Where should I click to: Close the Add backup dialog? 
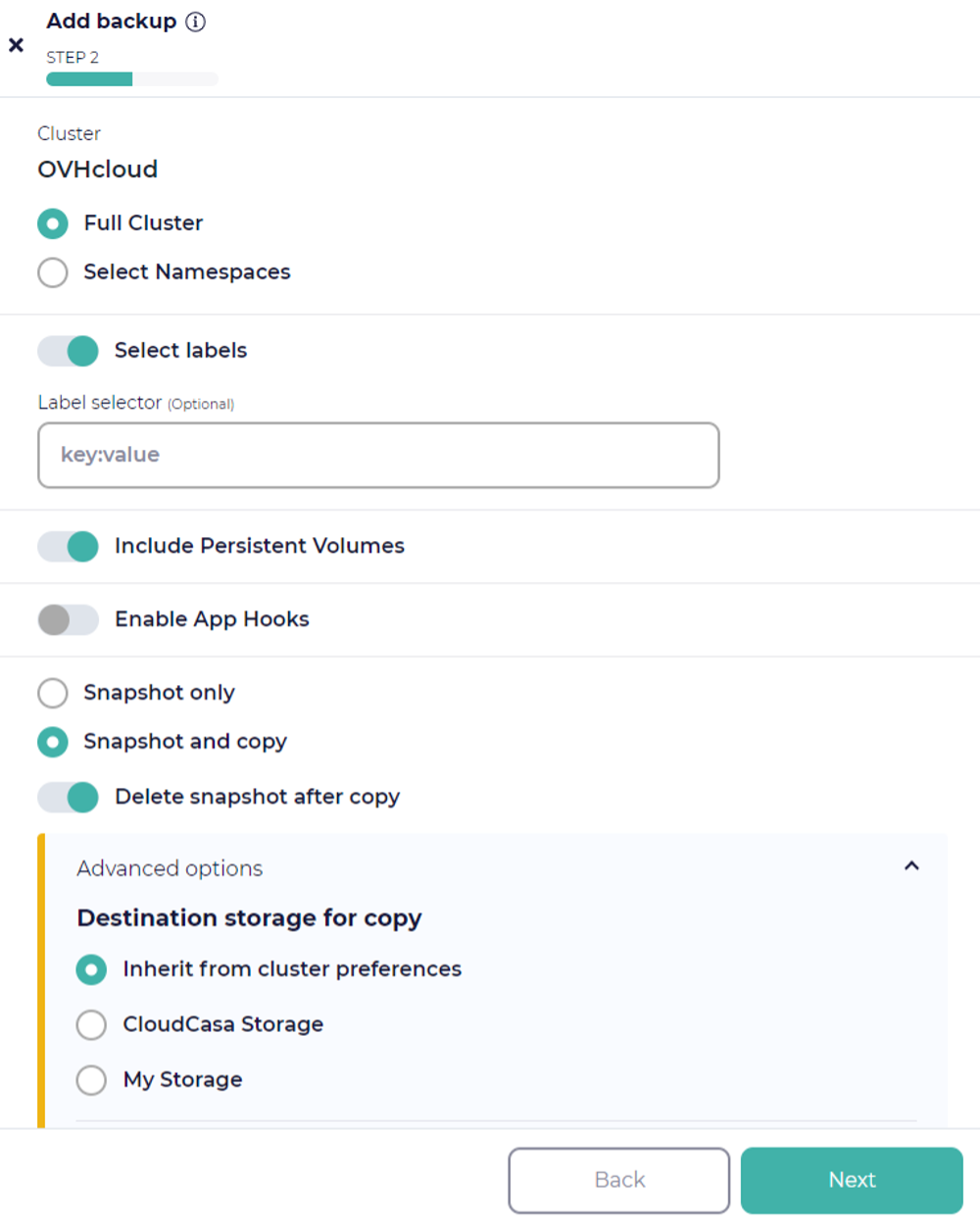coord(16,45)
